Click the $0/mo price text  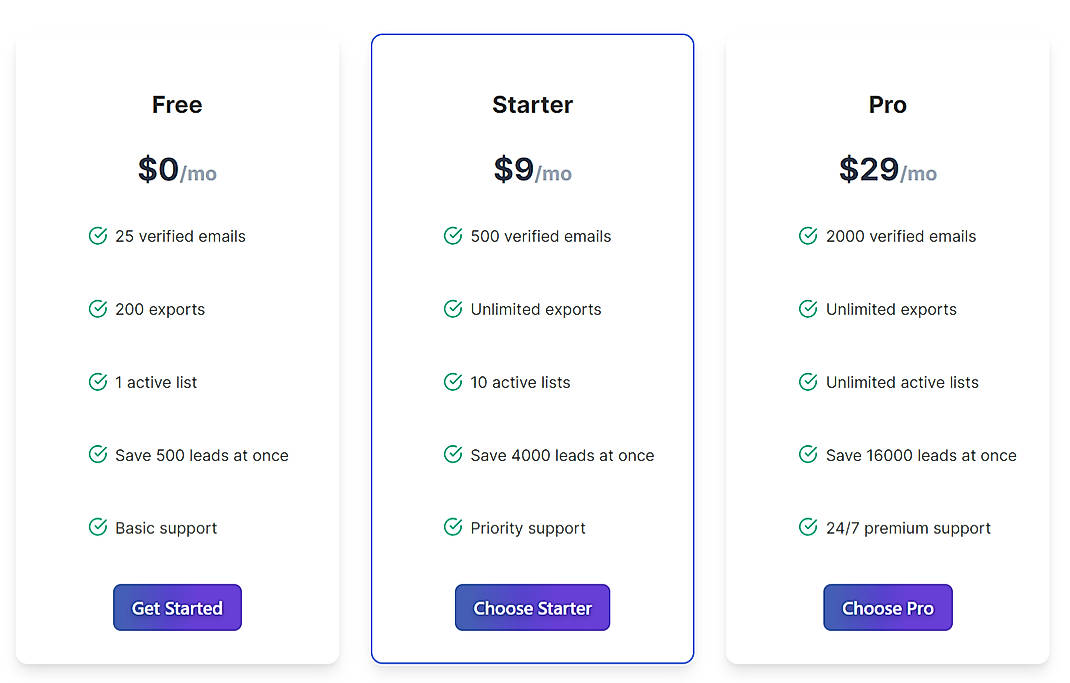click(177, 170)
